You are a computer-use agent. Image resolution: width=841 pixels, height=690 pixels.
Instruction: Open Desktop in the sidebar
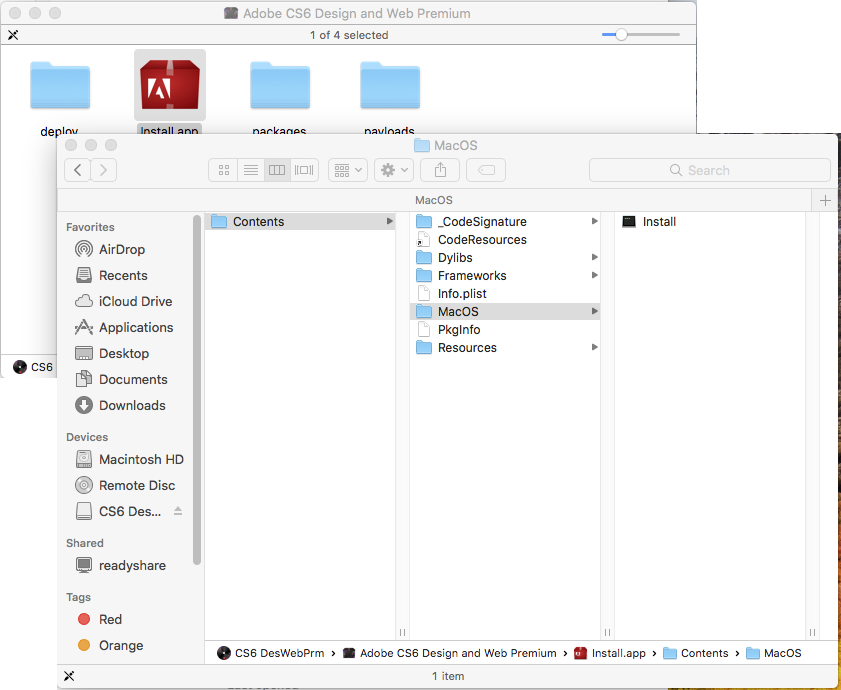coord(123,354)
